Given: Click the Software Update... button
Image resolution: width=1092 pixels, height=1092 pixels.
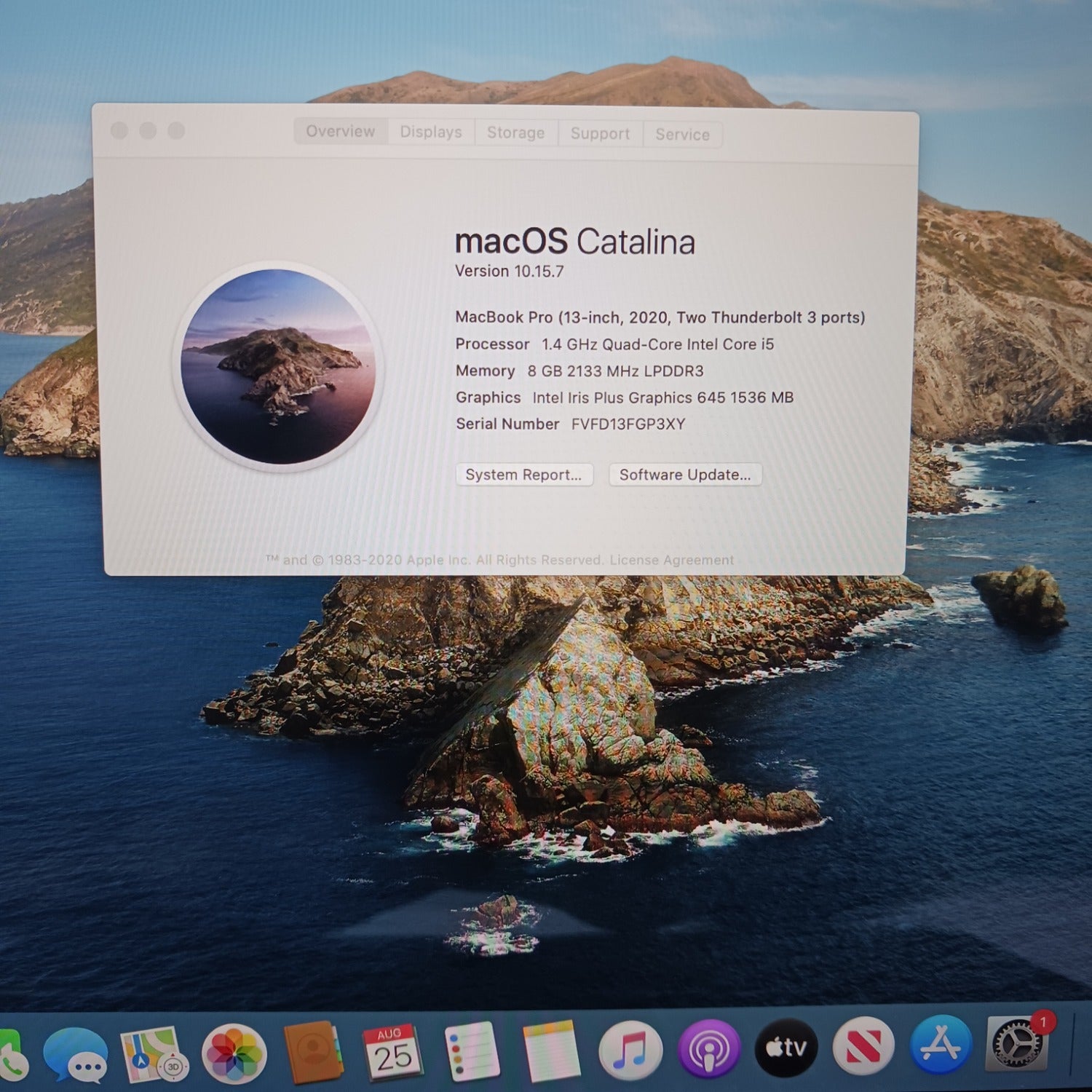Looking at the screenshot, I should 685,475.
